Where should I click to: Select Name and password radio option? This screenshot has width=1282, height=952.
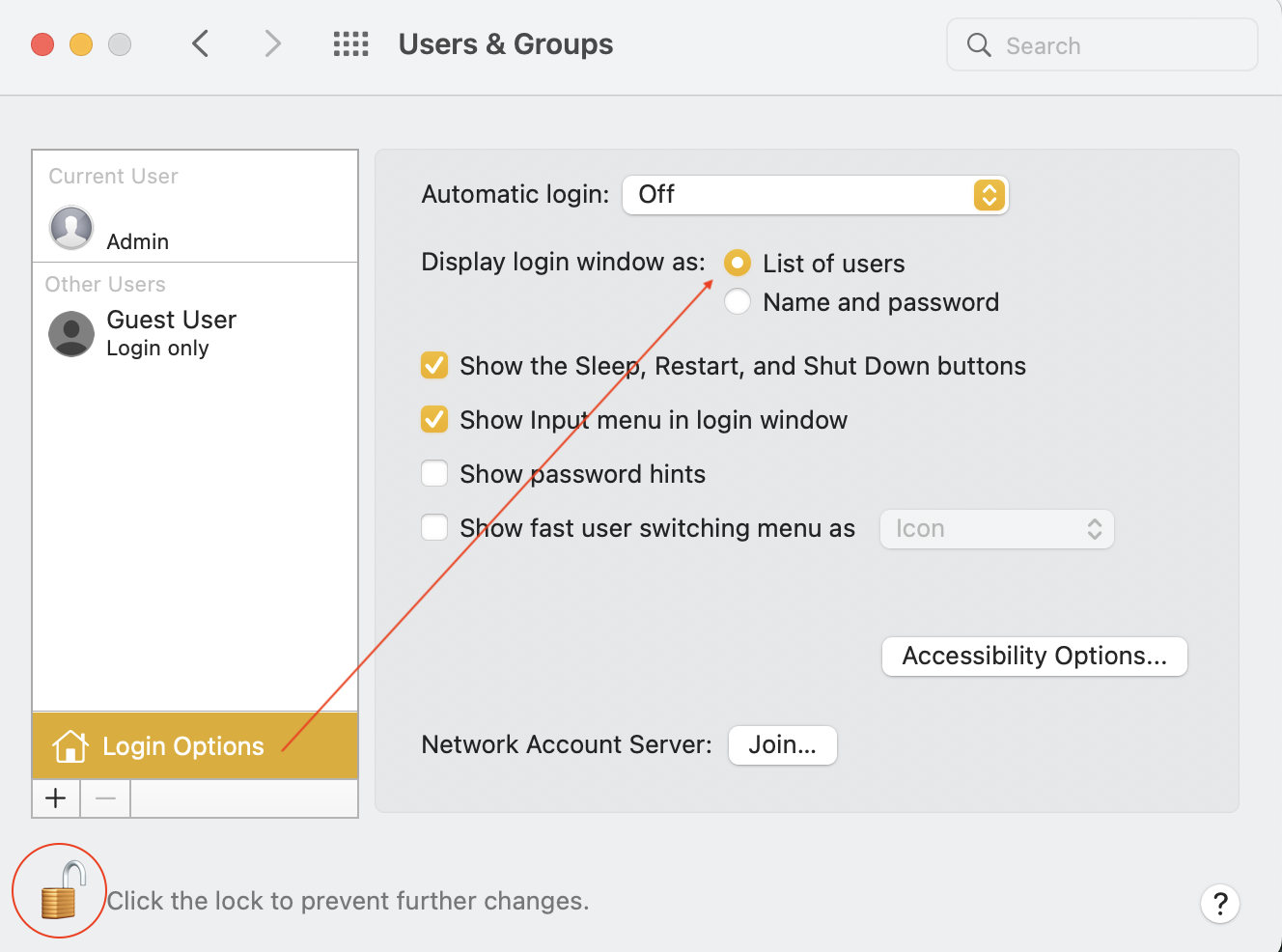(x=738, y=302)
